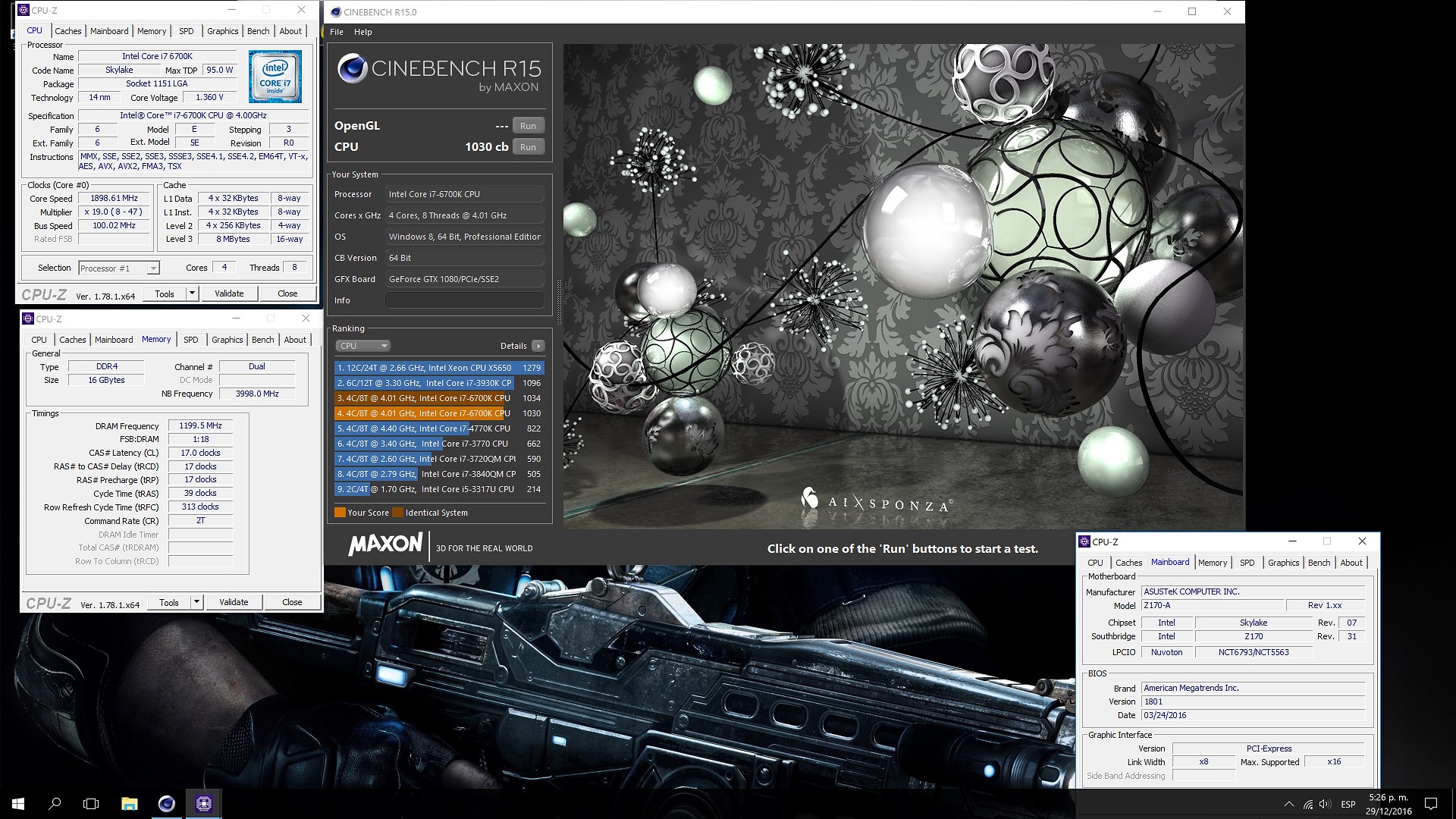1456x819 pixels.
Task: Click the brown Identical System legend swatch
Action: click(x=397, y=513)
